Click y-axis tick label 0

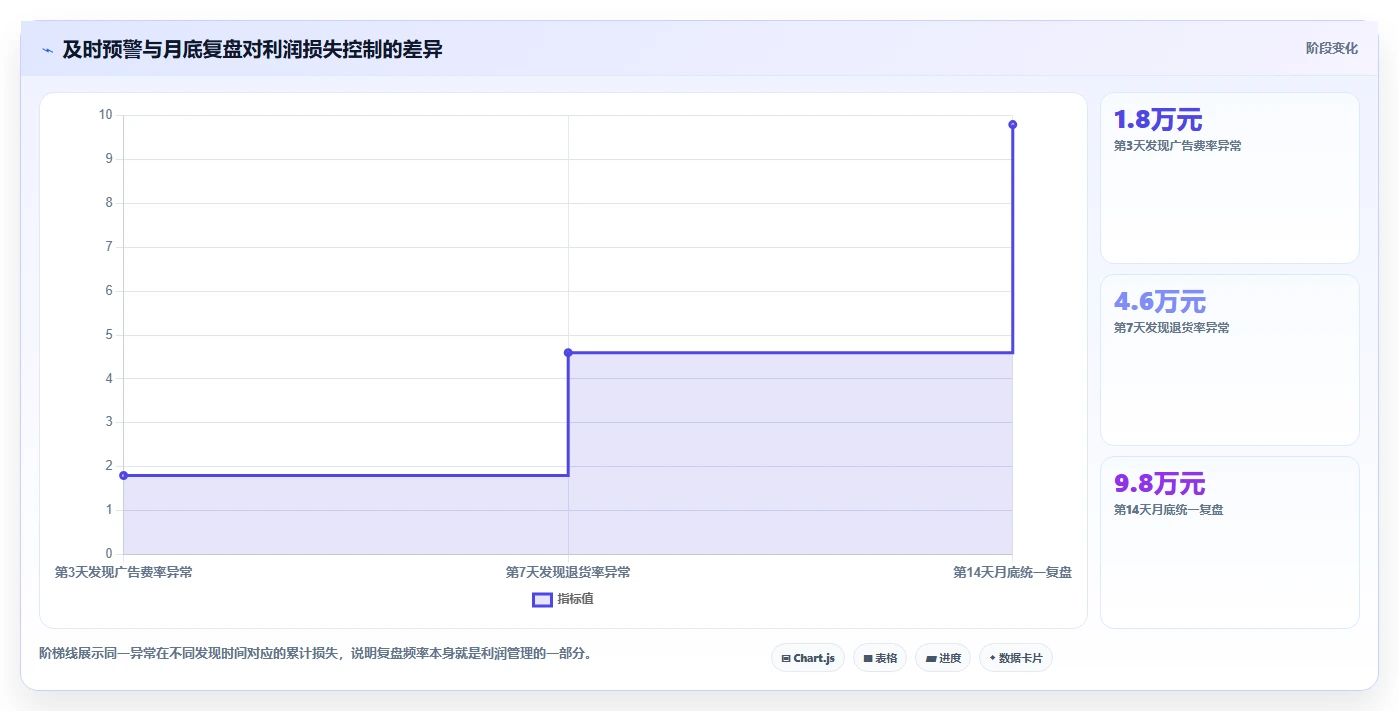pyautogui.click(x=109, y=554)
